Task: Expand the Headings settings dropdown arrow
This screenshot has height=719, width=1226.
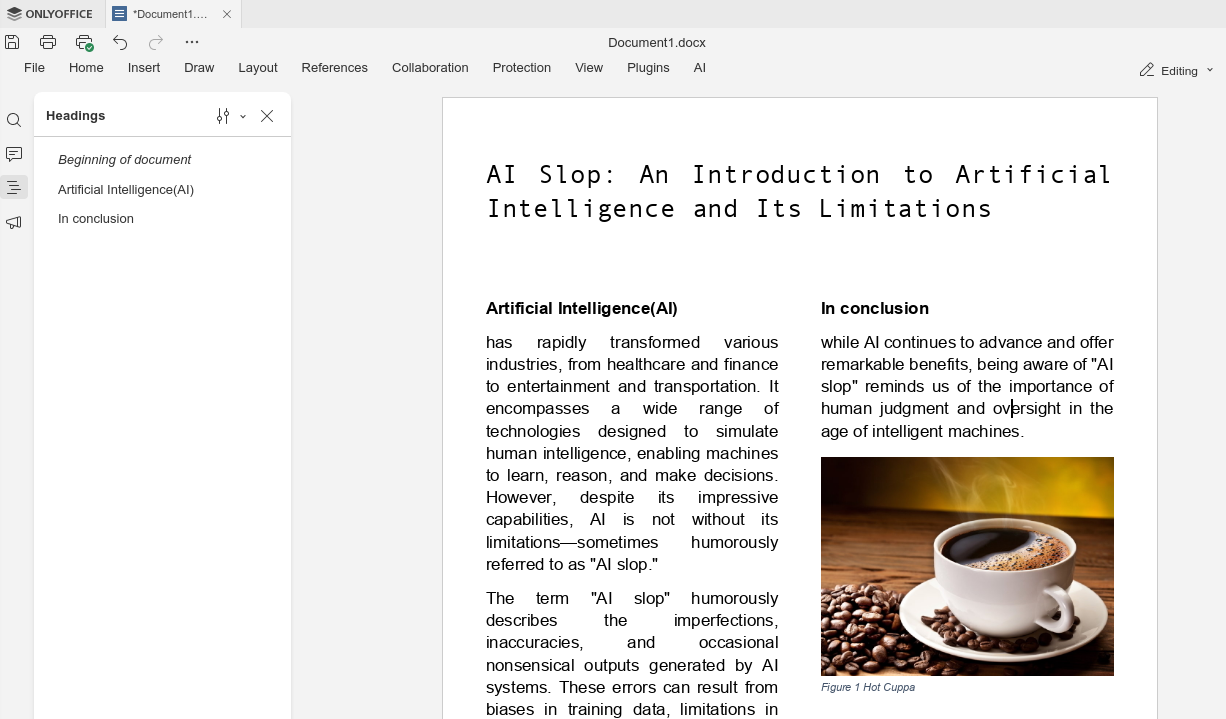Action: point(243,117)
